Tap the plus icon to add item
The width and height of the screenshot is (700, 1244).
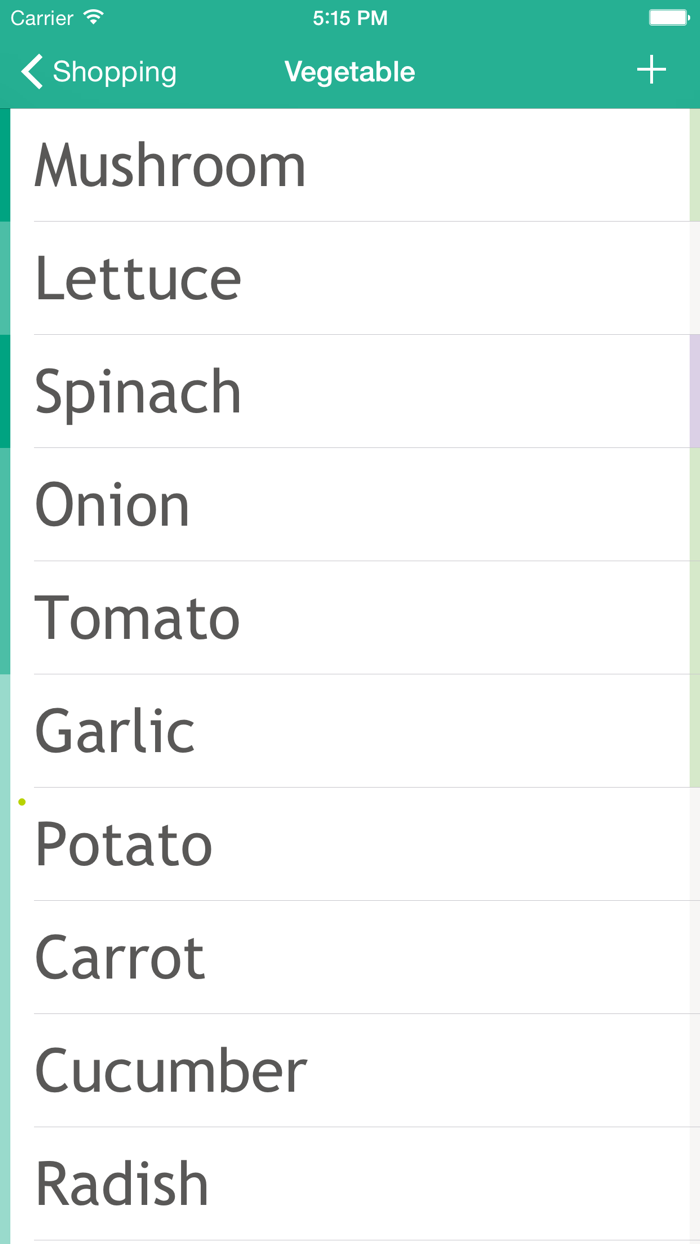tap(651, 70)
